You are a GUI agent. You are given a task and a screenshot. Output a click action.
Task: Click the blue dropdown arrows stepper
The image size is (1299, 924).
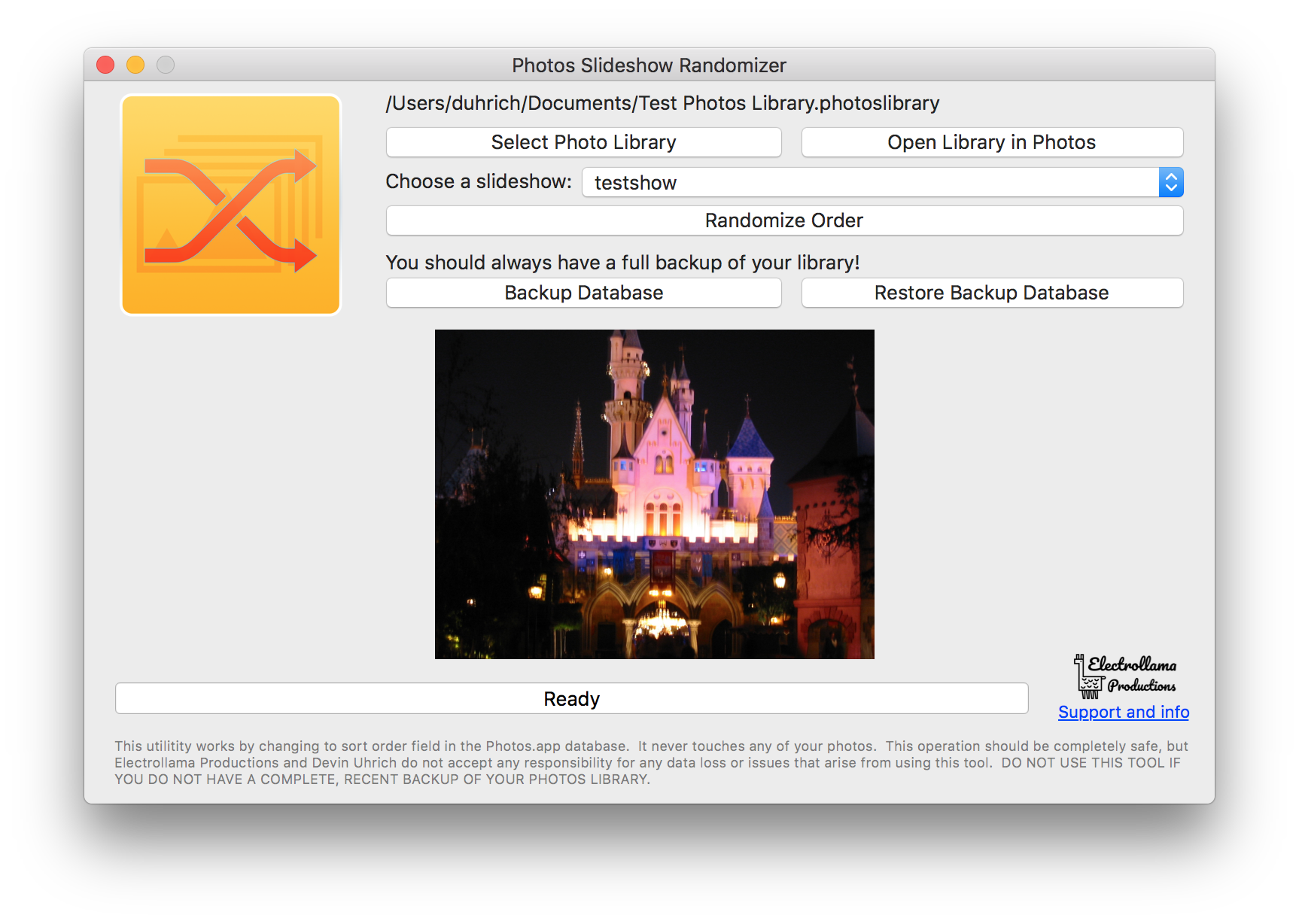coord(1171,182)
